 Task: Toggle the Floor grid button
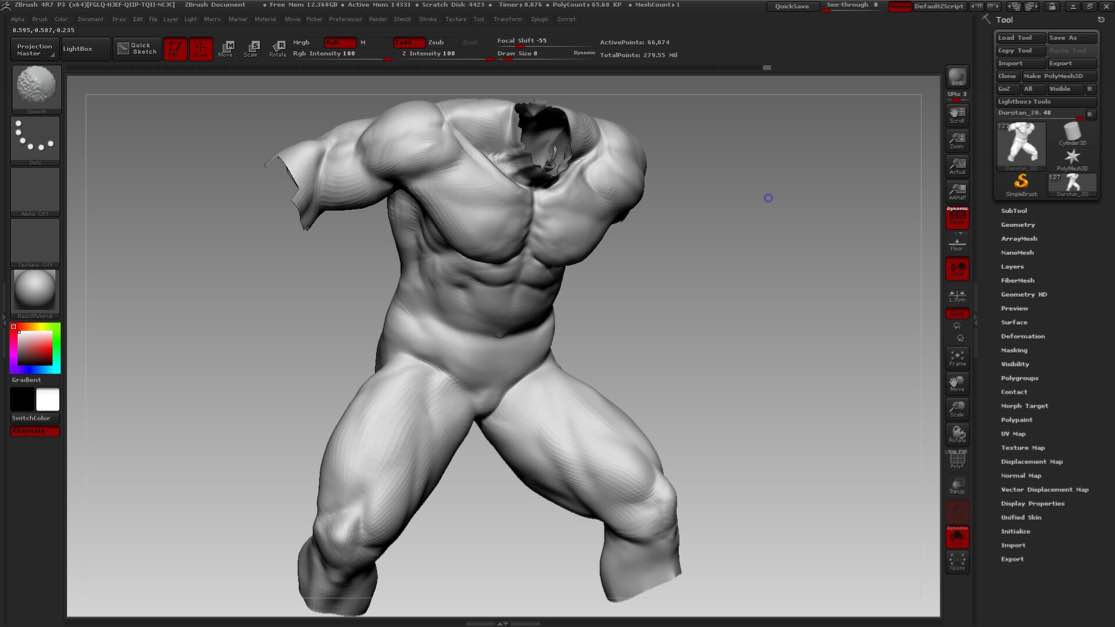tap(957, 243)
